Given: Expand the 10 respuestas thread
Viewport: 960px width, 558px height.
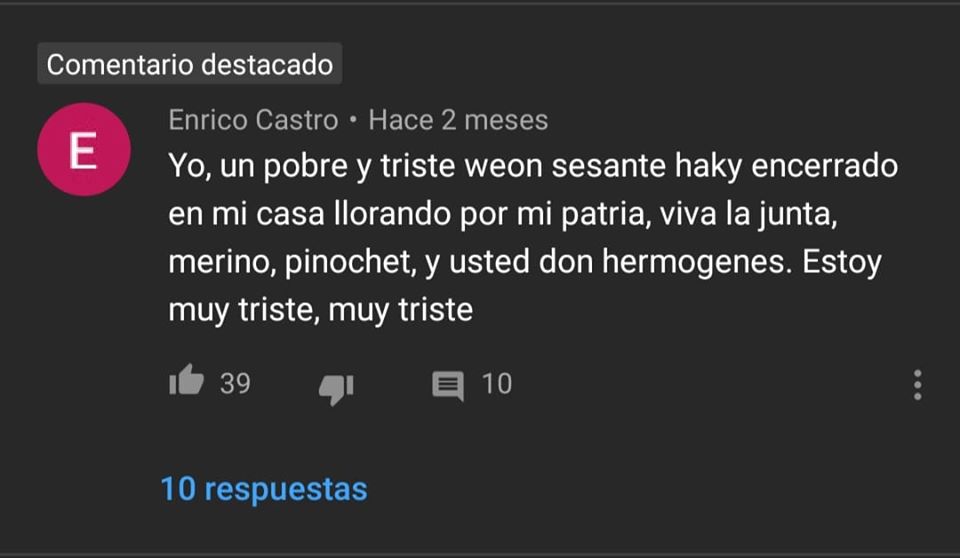Looking at the screenshot, I should 264,489.
